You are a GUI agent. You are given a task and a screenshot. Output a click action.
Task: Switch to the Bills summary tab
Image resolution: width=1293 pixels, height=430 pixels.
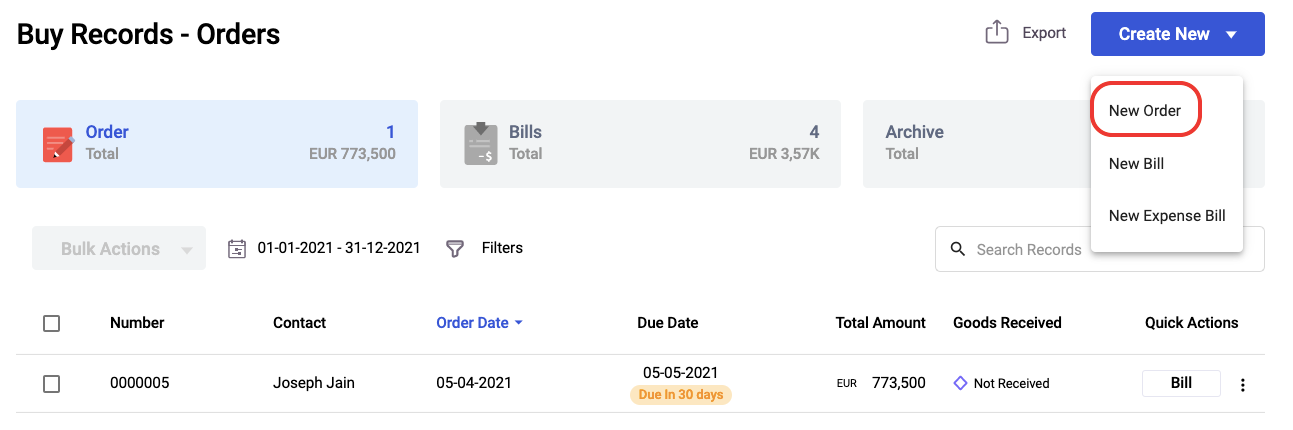[640, 144]
